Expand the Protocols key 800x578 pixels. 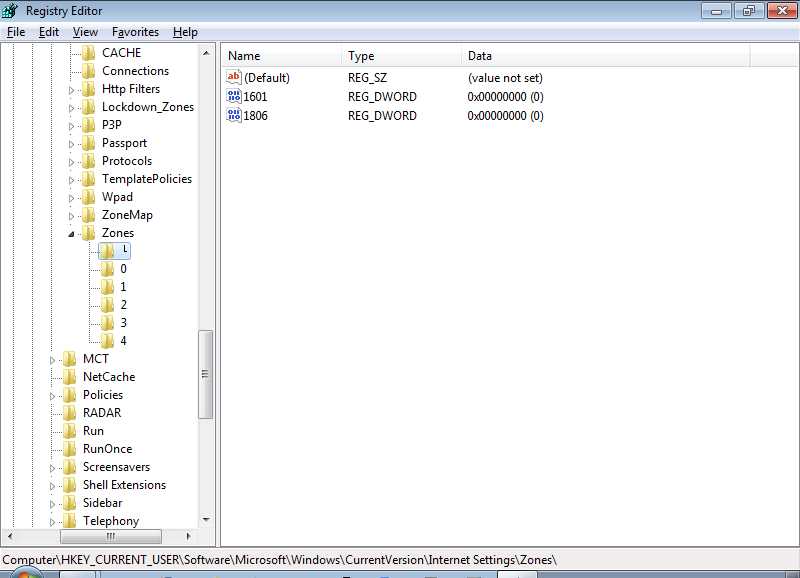point(71,162)
